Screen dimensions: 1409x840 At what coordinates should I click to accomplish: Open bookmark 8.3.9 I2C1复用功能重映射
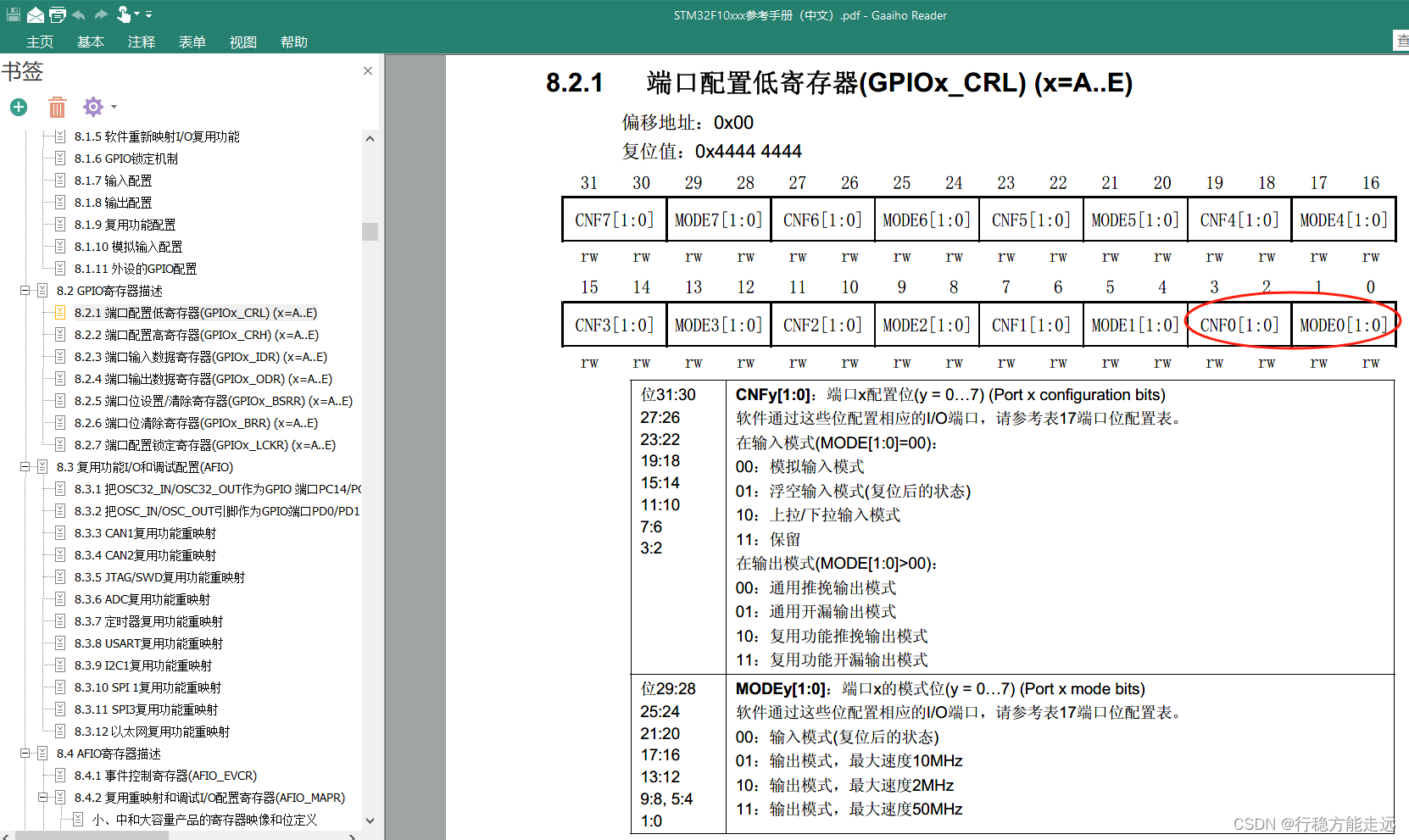143,665
